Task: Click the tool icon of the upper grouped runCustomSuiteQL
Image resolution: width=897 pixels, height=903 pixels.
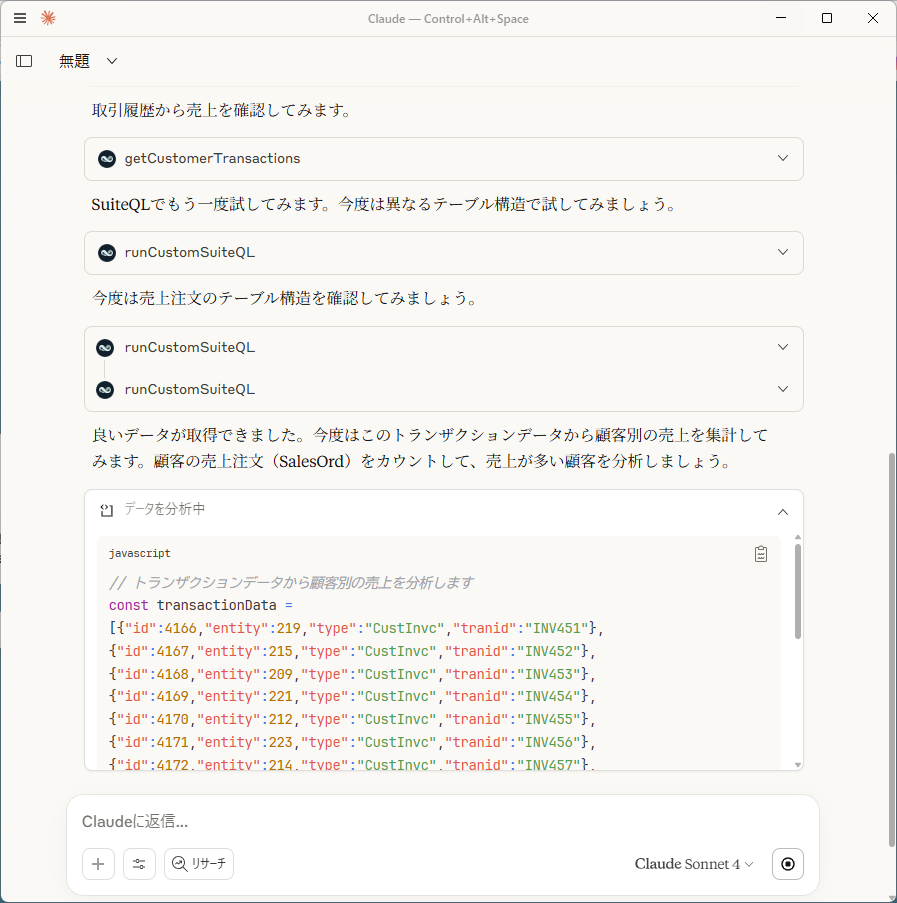Action: [x=105, y=348]
